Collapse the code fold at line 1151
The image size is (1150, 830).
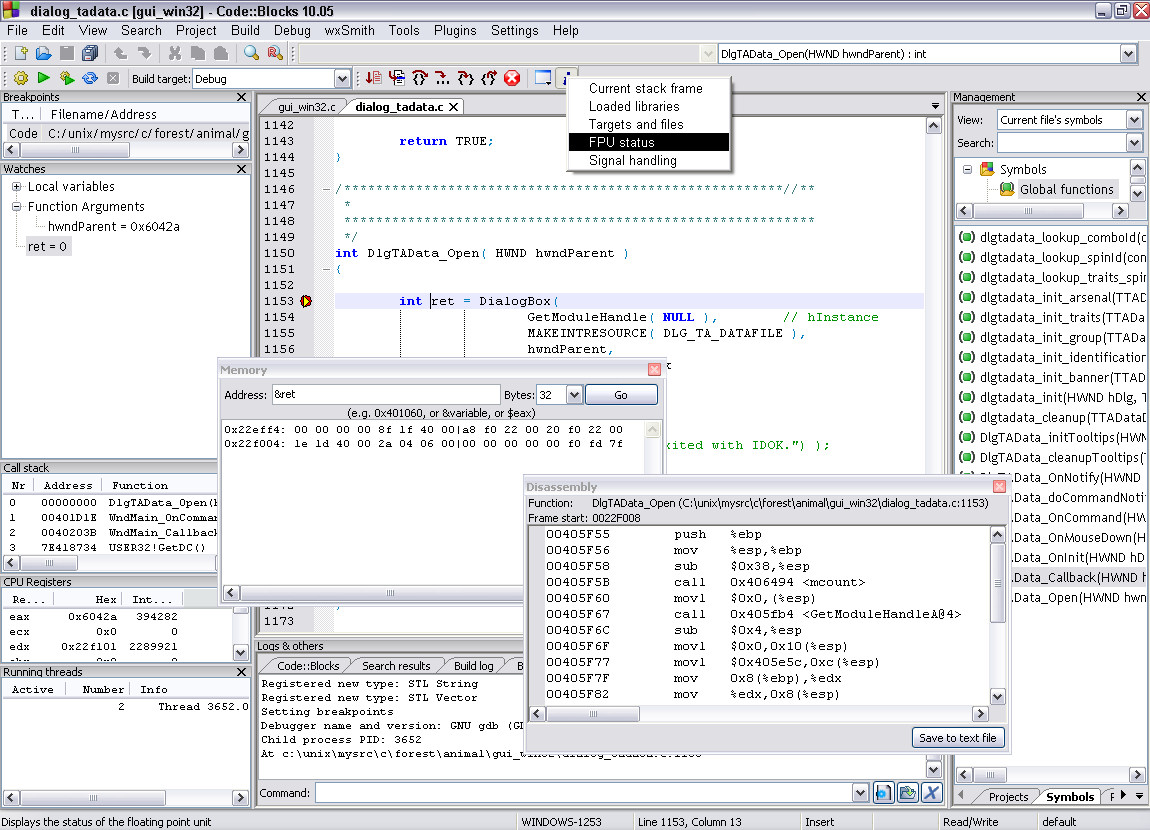[326, 269]
